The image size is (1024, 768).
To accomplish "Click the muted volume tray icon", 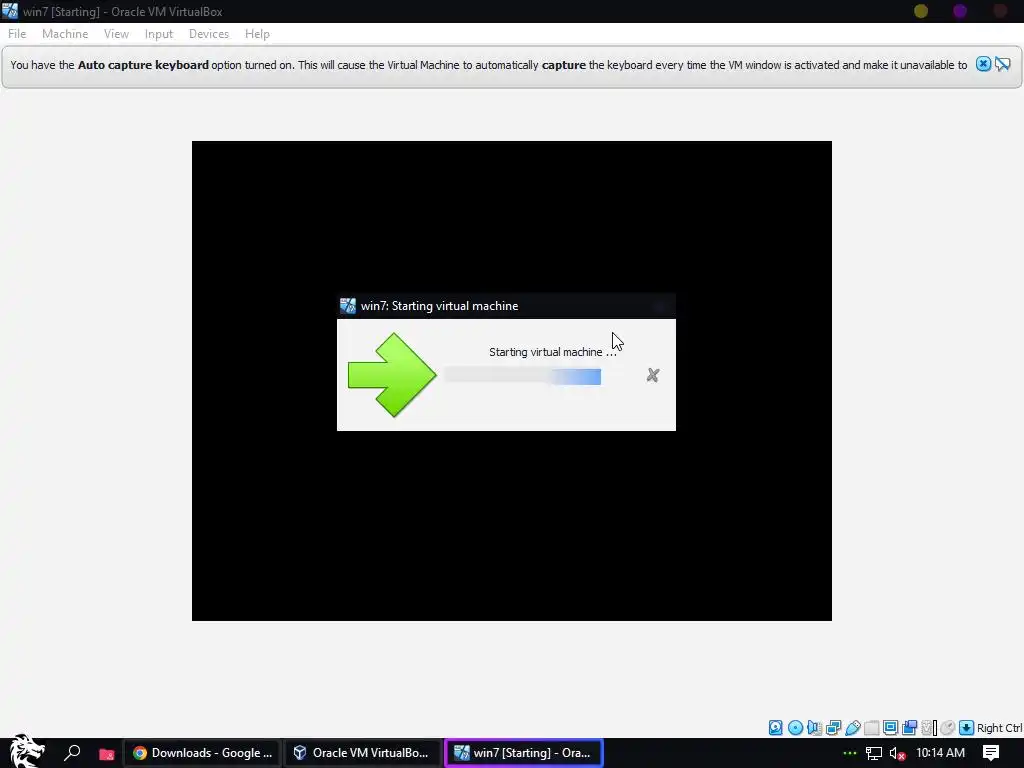I will pos(897,754).
